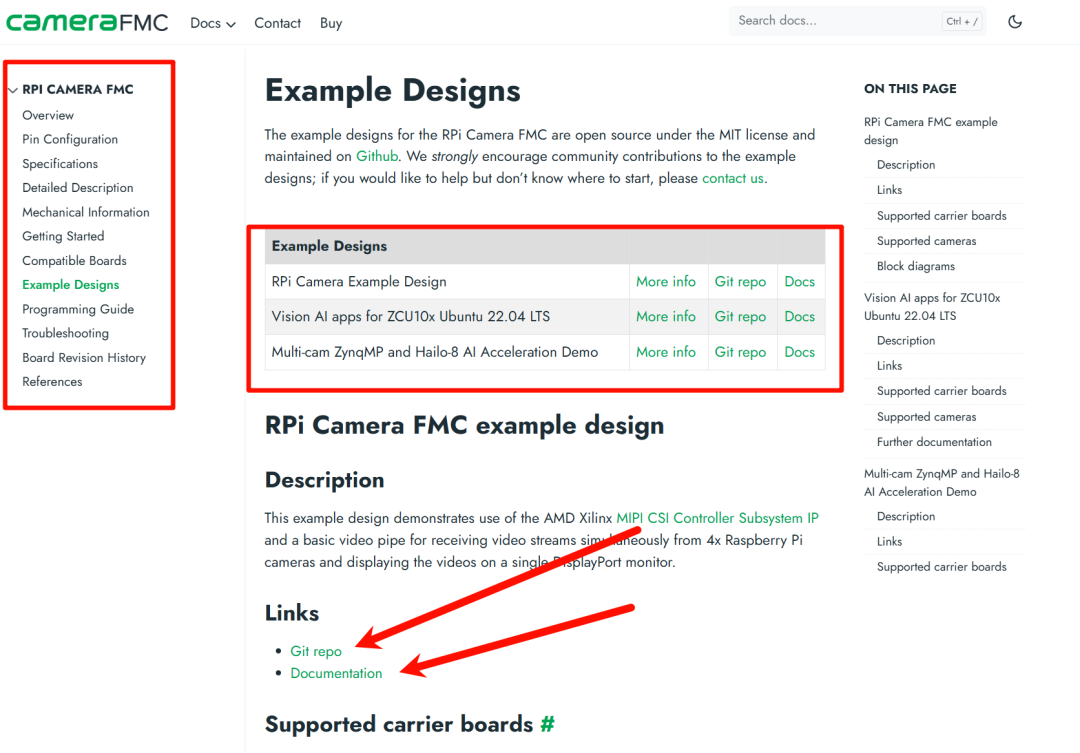Screen dimensions: 1080x753
Task: Open More info for RPi Camera Example Design
Action: pyautogui.click(x=665, y=282)
